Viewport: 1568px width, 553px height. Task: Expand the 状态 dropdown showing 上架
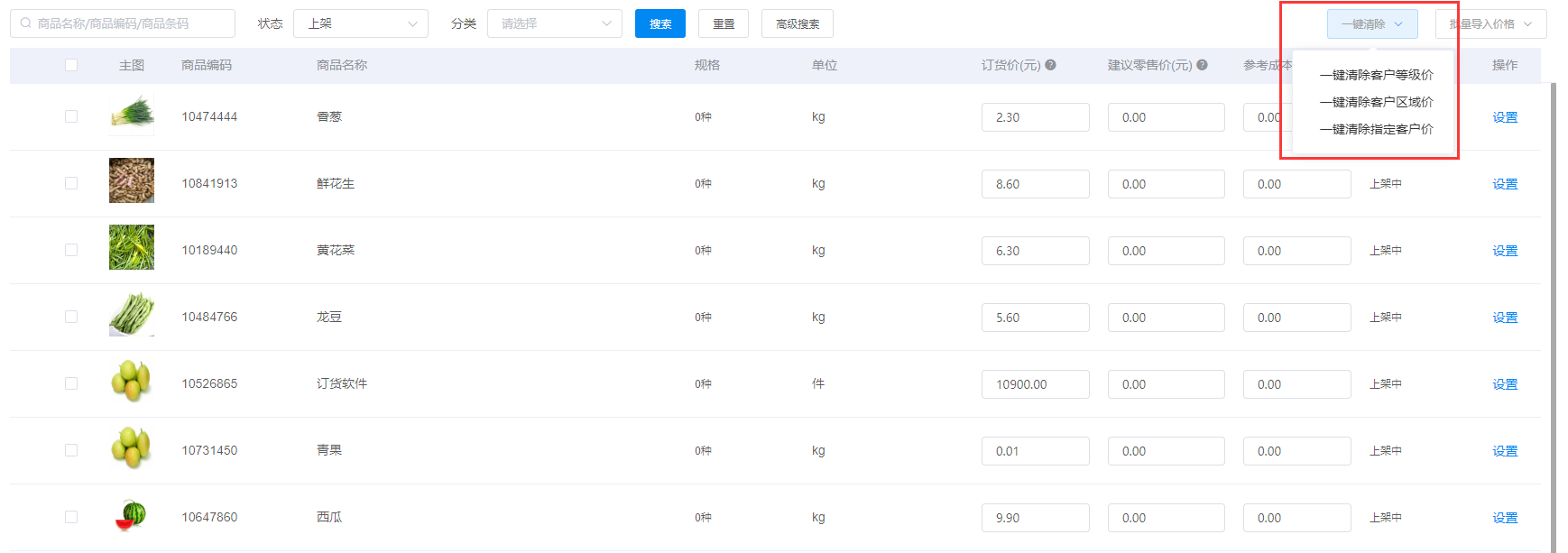[x=360, y=23]
